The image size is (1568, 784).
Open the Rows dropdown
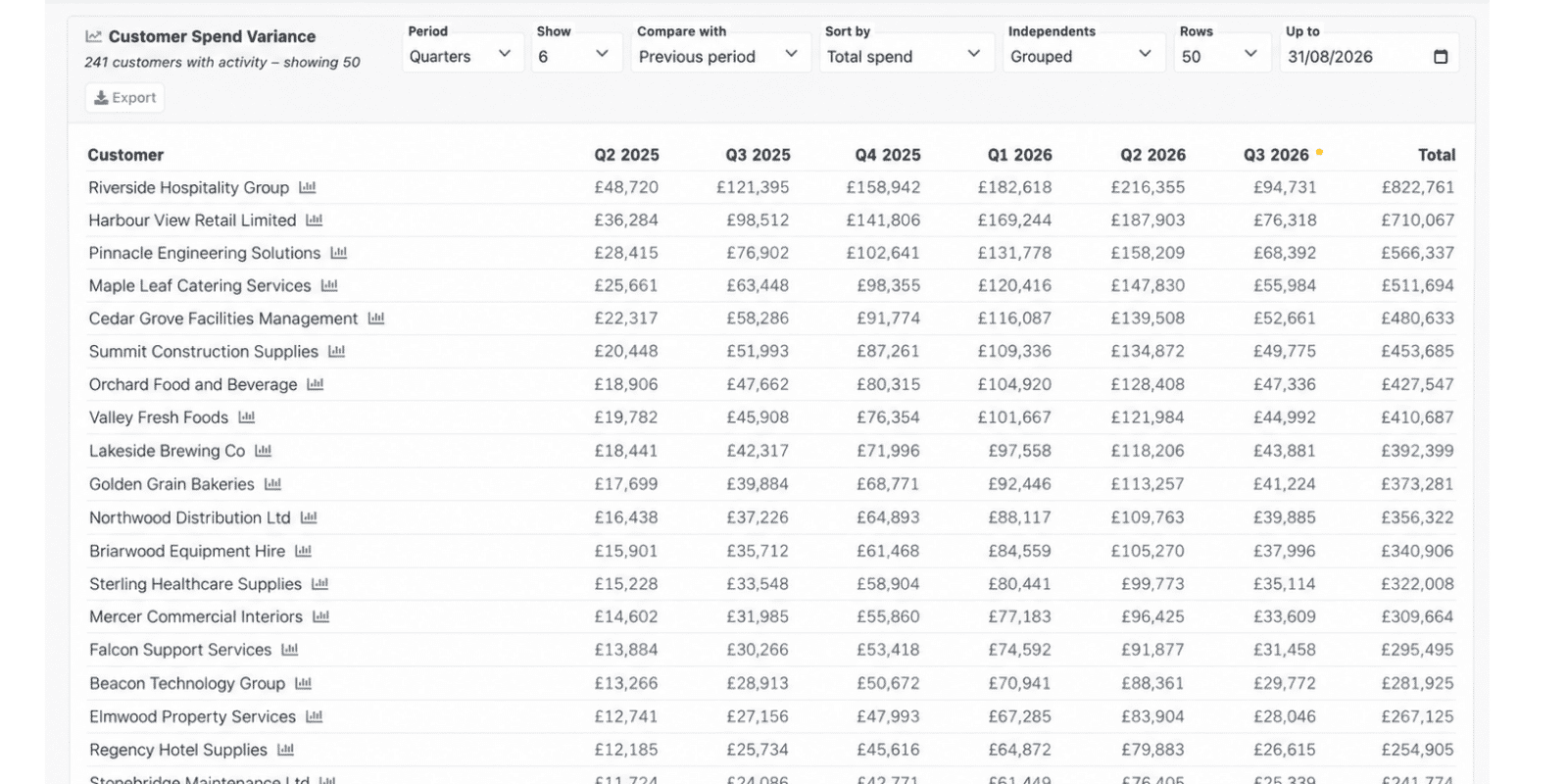coord(1221,54)
